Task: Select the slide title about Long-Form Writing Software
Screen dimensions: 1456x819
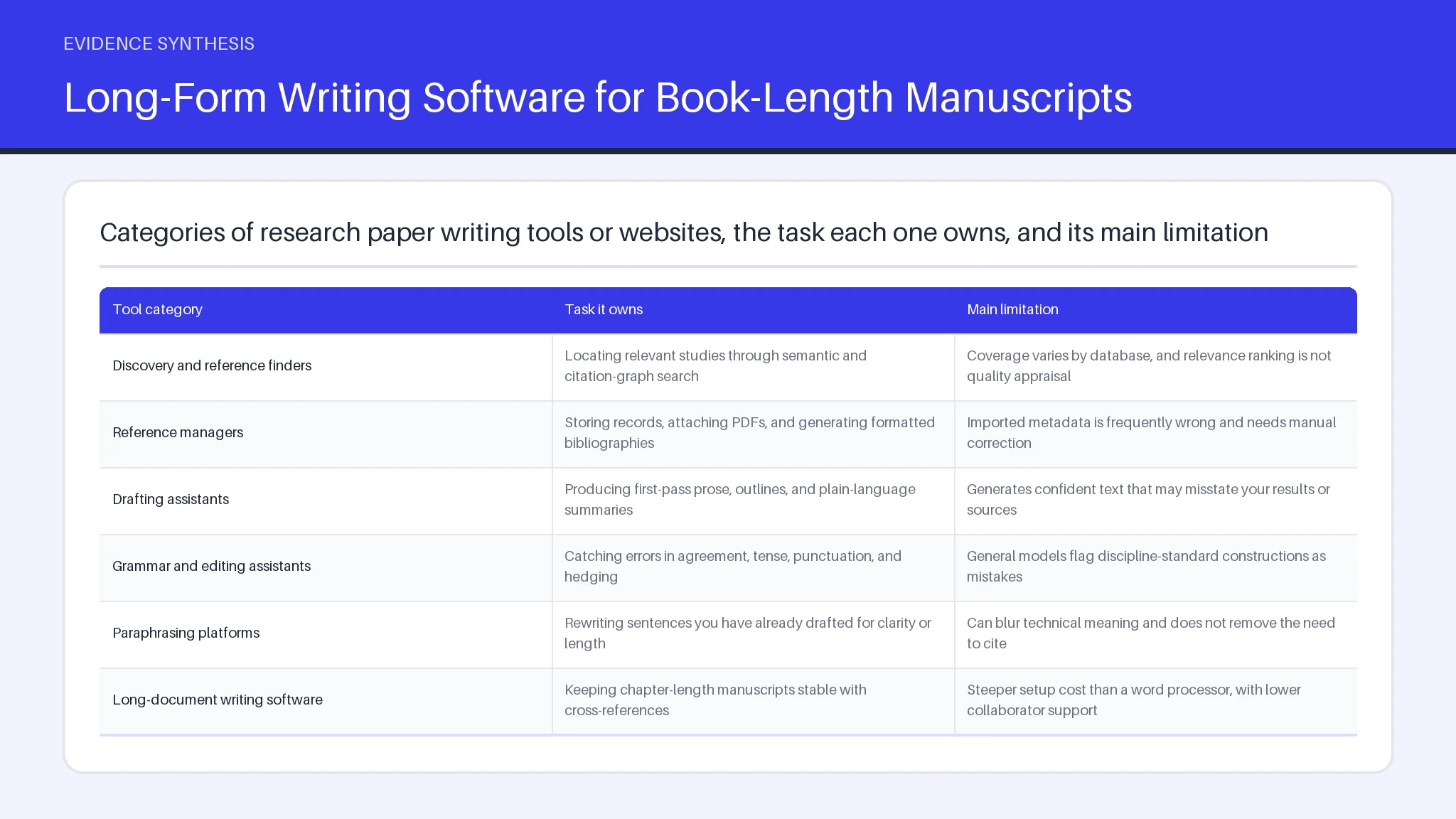Action: [x=598, y=97]
